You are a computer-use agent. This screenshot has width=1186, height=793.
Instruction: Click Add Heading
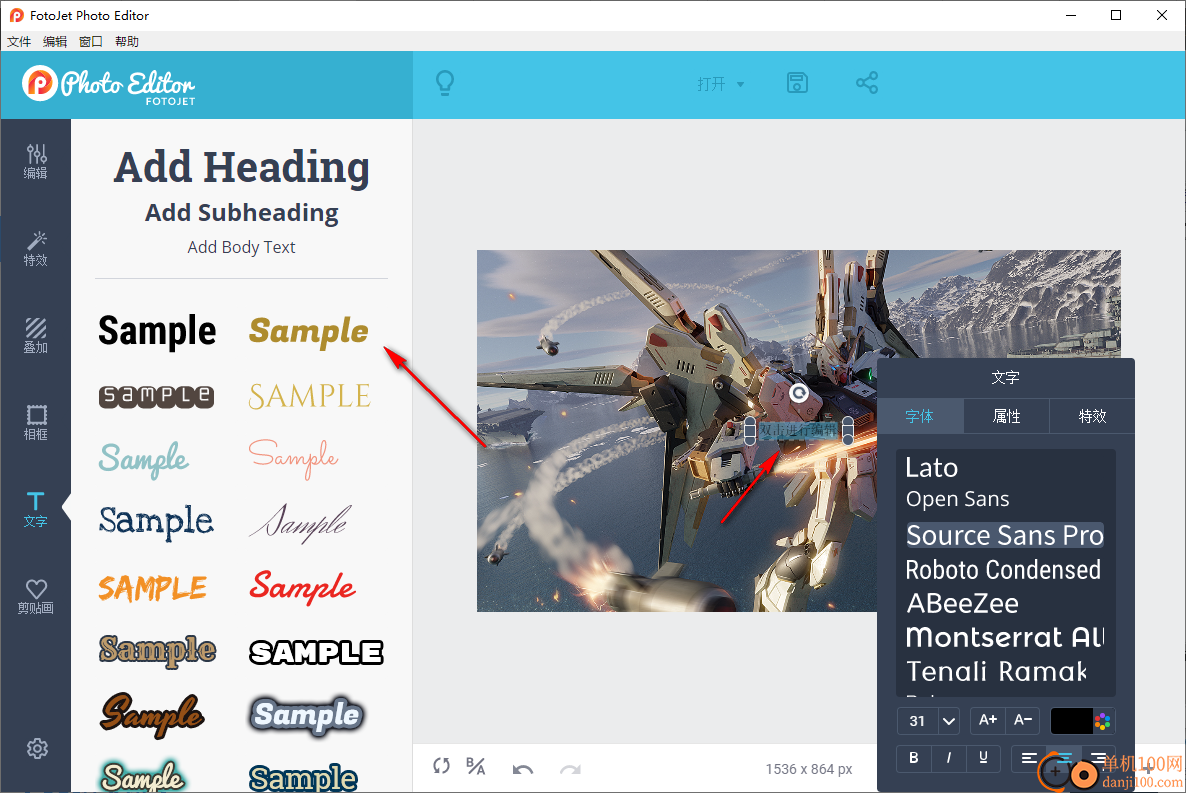pyautogui.click(x=241, y=167)
